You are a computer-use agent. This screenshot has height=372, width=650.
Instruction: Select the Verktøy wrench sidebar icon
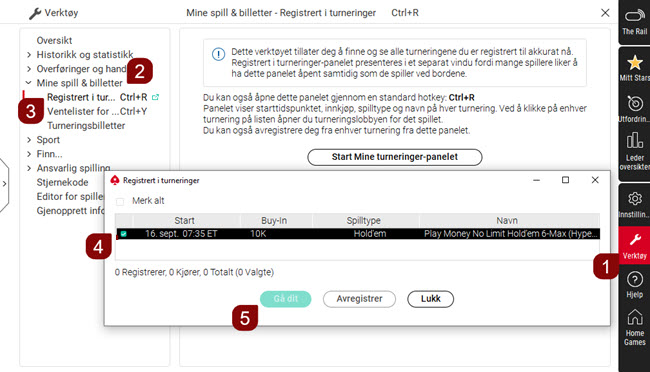point(634,245)
